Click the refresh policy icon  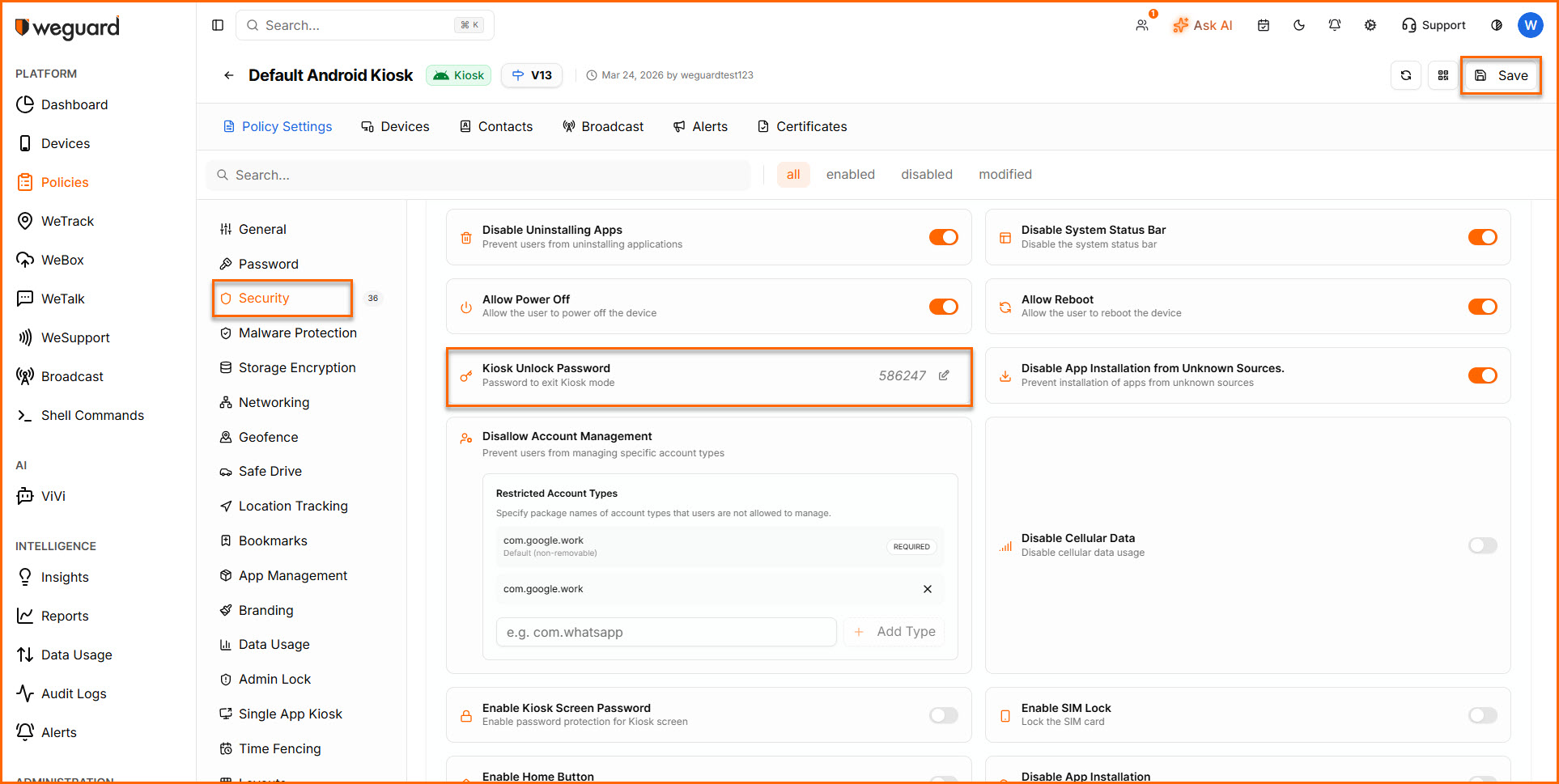pyautogui.click(x=1406, y=75)
